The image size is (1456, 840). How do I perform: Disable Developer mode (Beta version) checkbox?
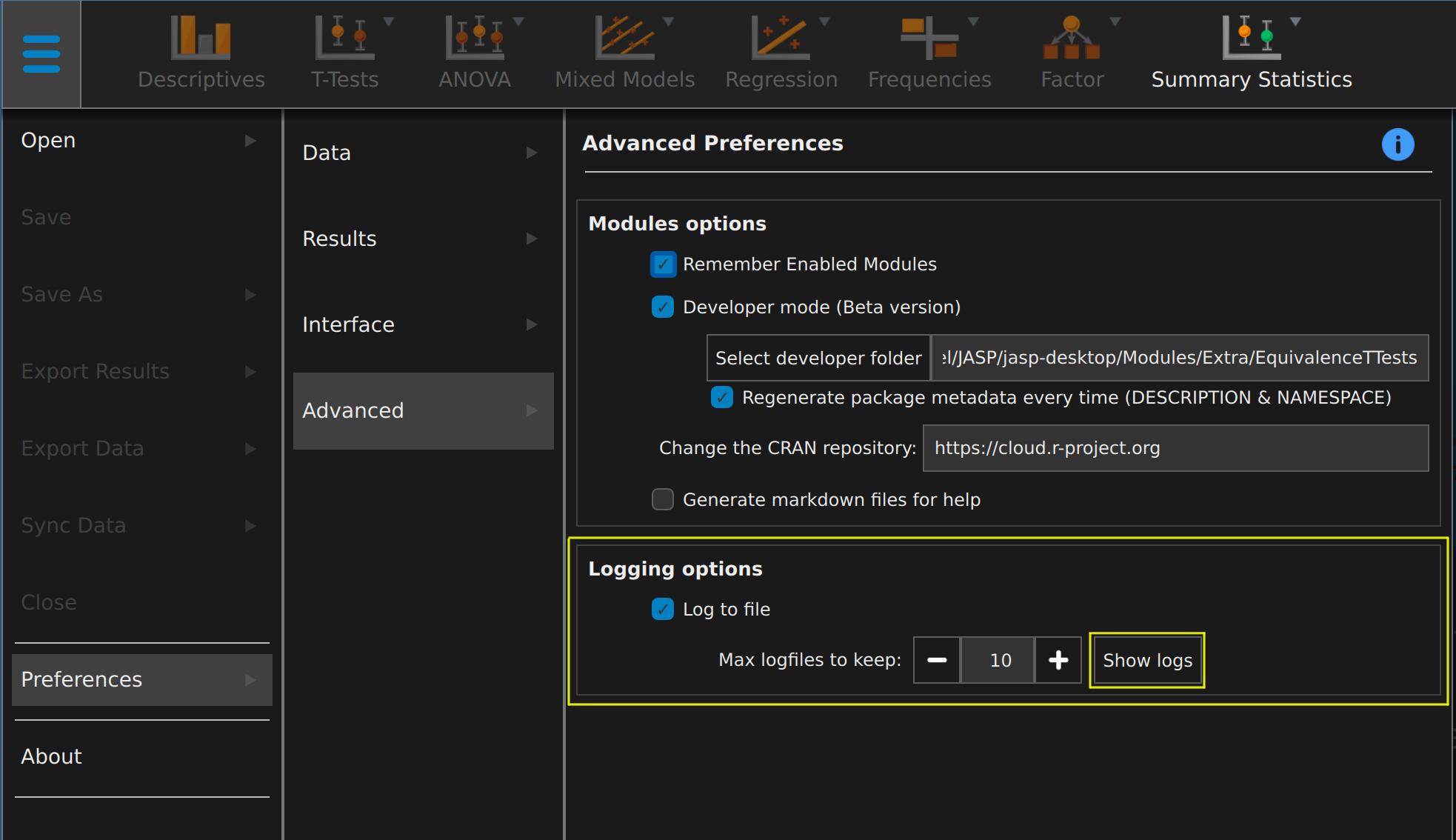[x=663, y=307]
